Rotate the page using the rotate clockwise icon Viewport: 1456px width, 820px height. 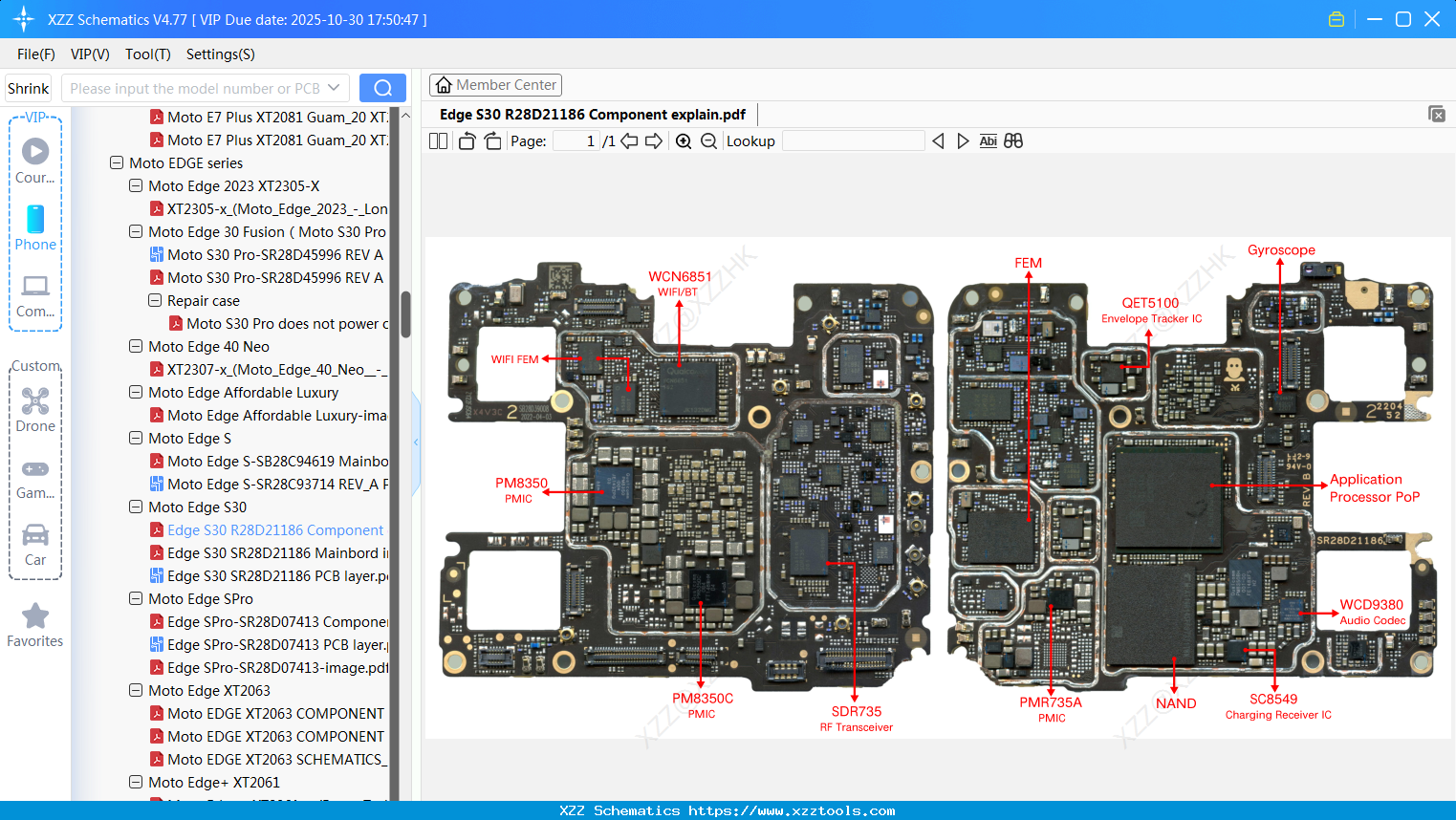click(x=491, y=140)
